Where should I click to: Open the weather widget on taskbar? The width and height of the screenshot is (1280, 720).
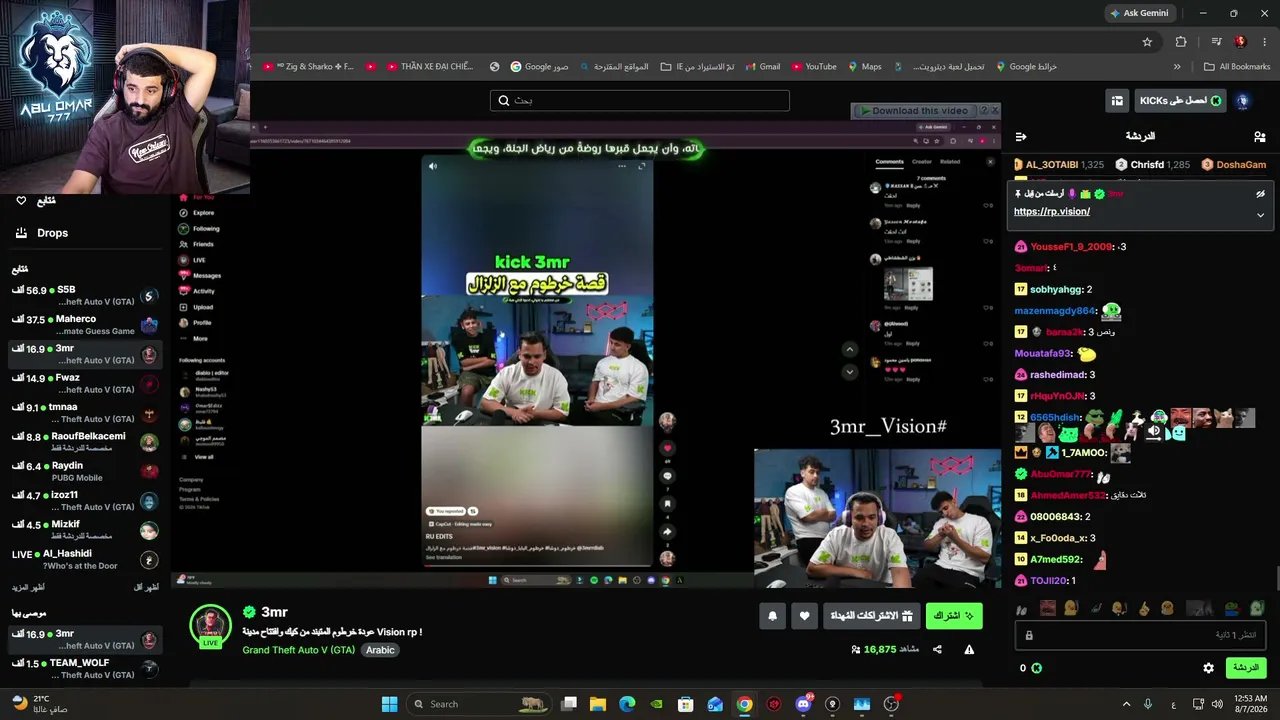[40, 704]
